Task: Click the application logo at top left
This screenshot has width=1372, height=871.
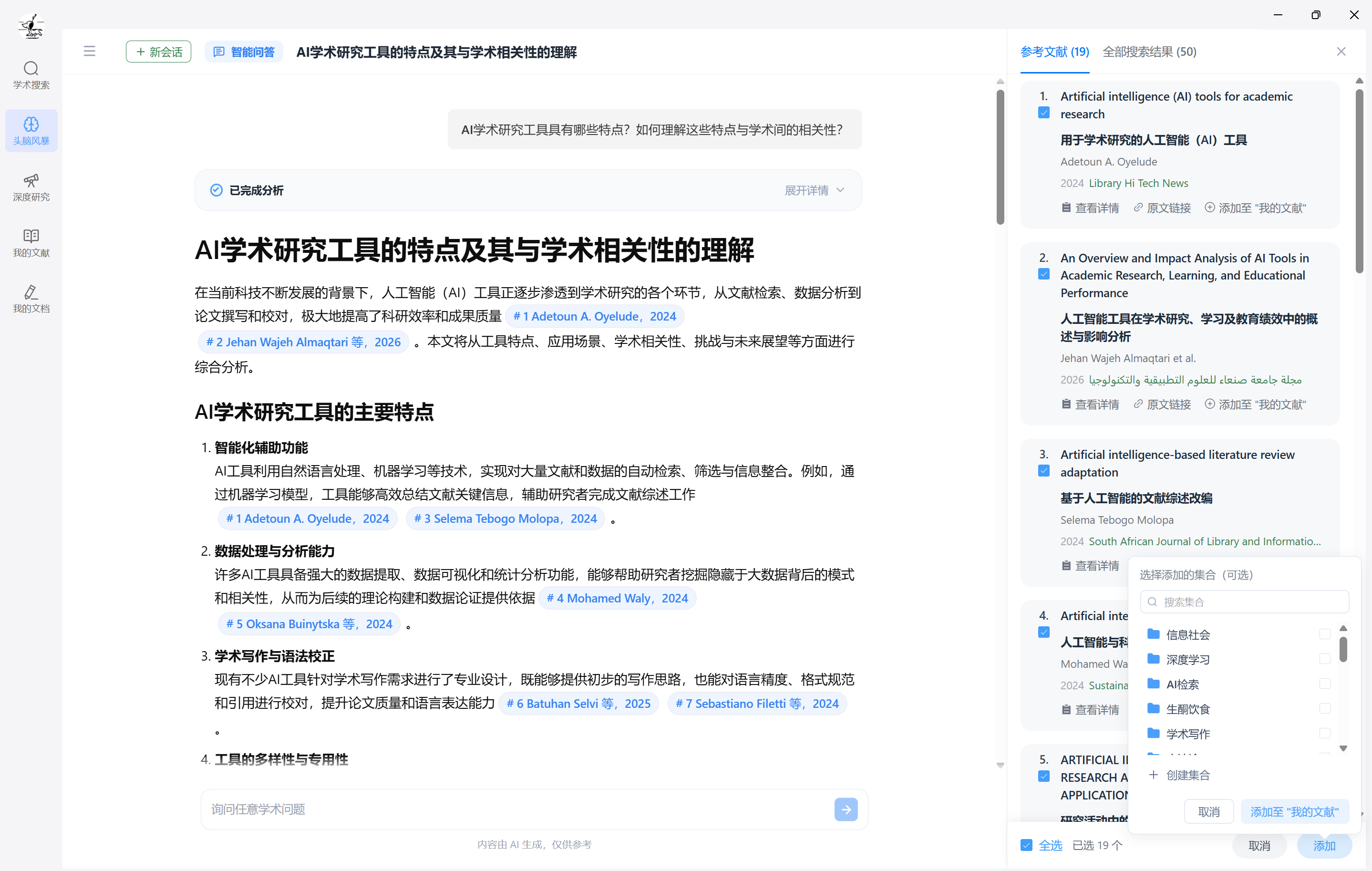Action: click(31, 26)
